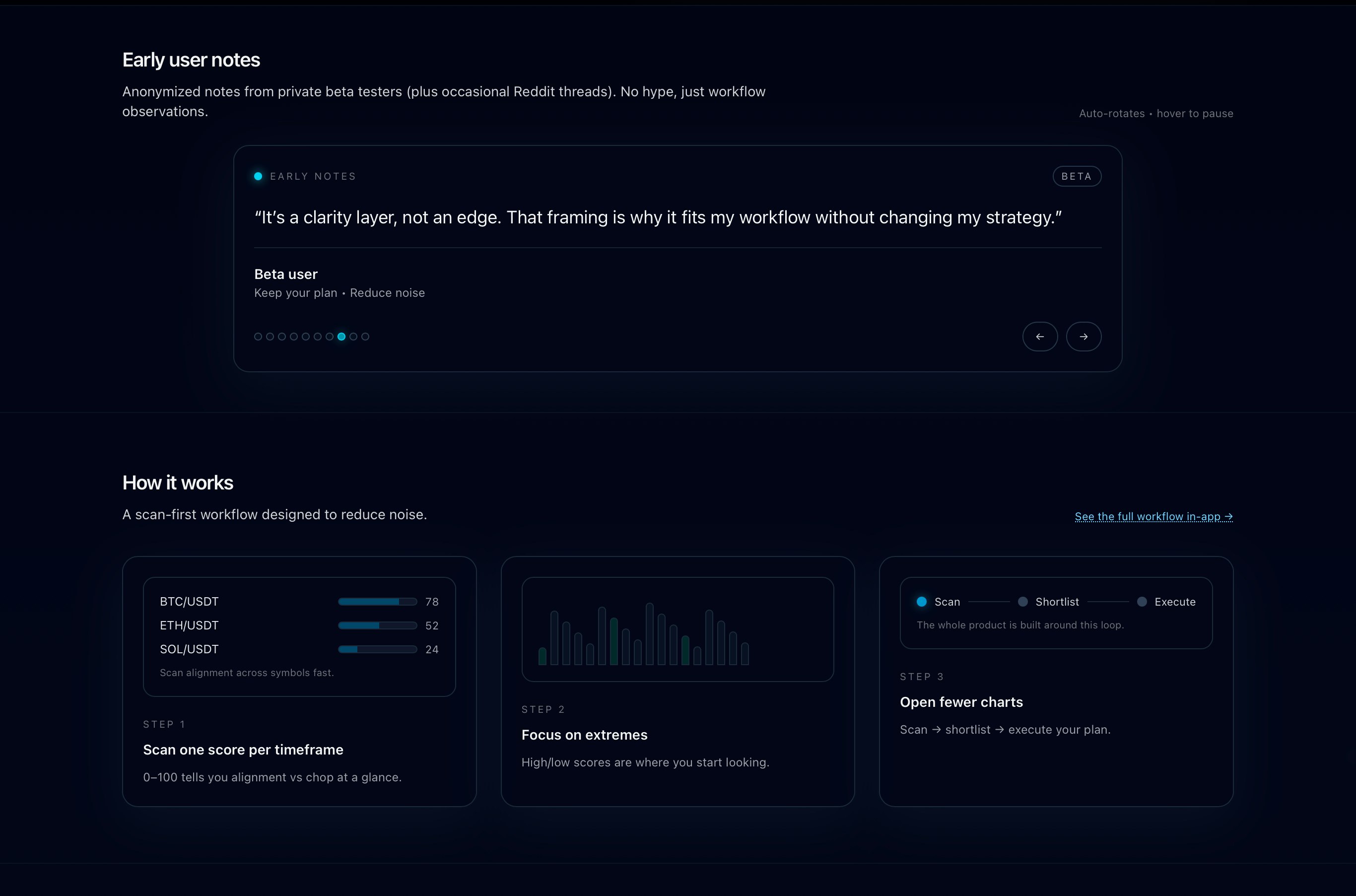Click the right arrow to see next note
The width and height of the screenshot is (1356, 896).
coord(1084,337)
